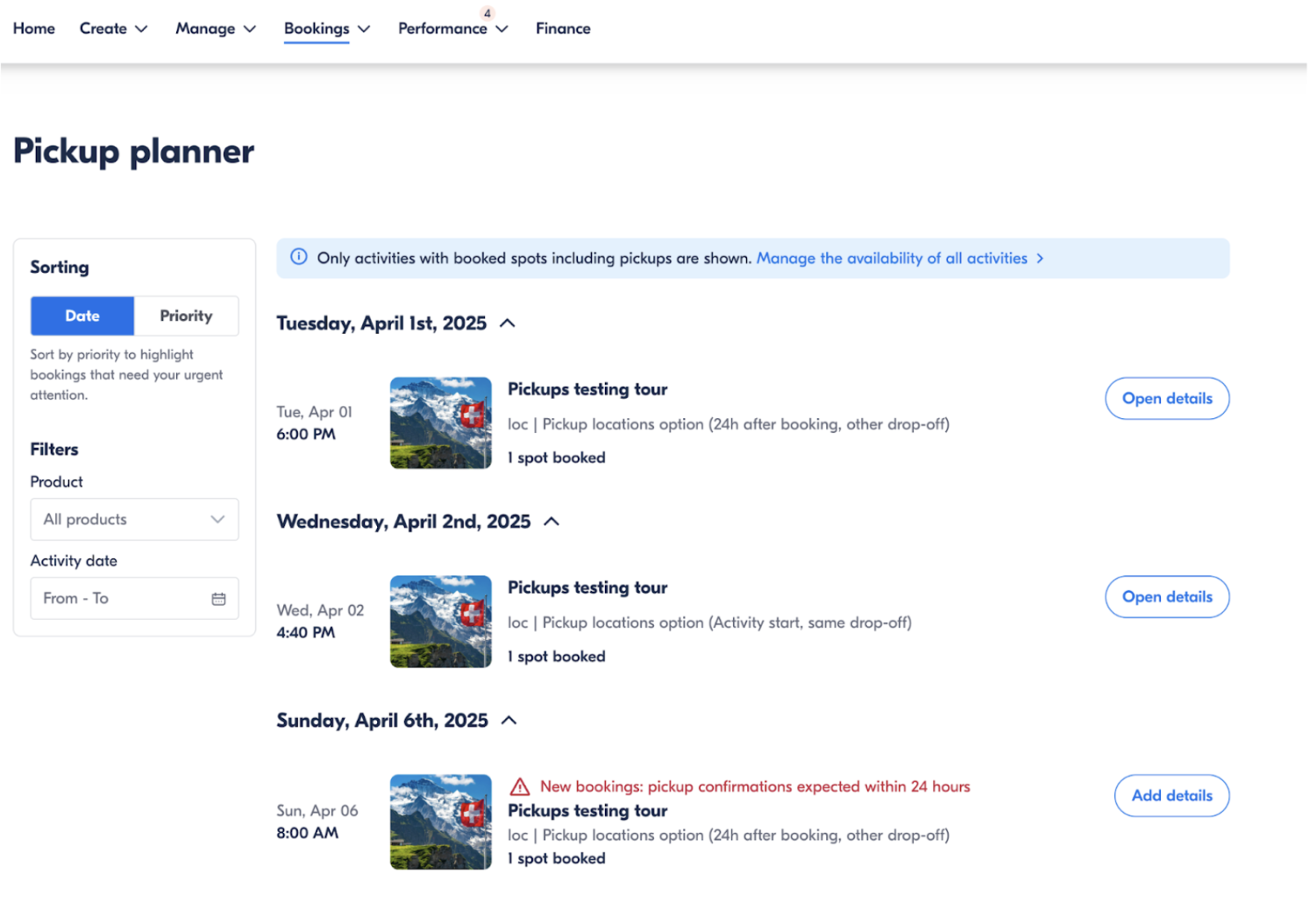Click the red warning triangle icon
1310x924 pixels.
click(x=520, y=786)
